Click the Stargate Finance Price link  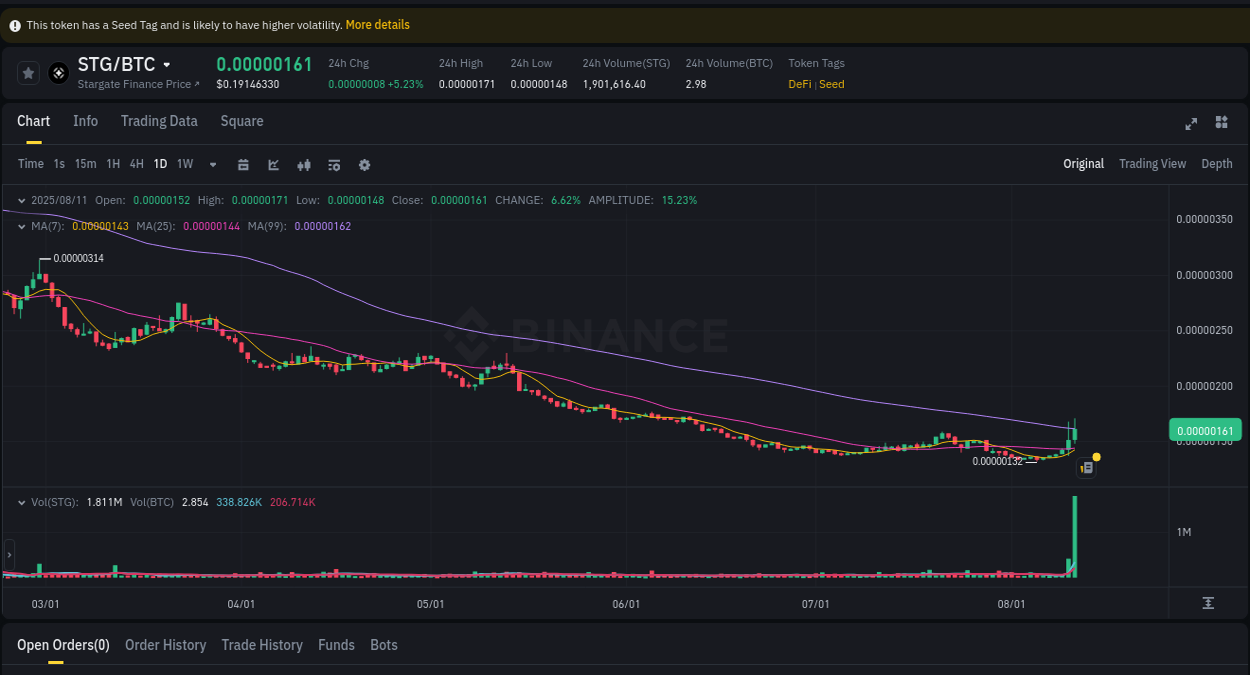point(134,84)
